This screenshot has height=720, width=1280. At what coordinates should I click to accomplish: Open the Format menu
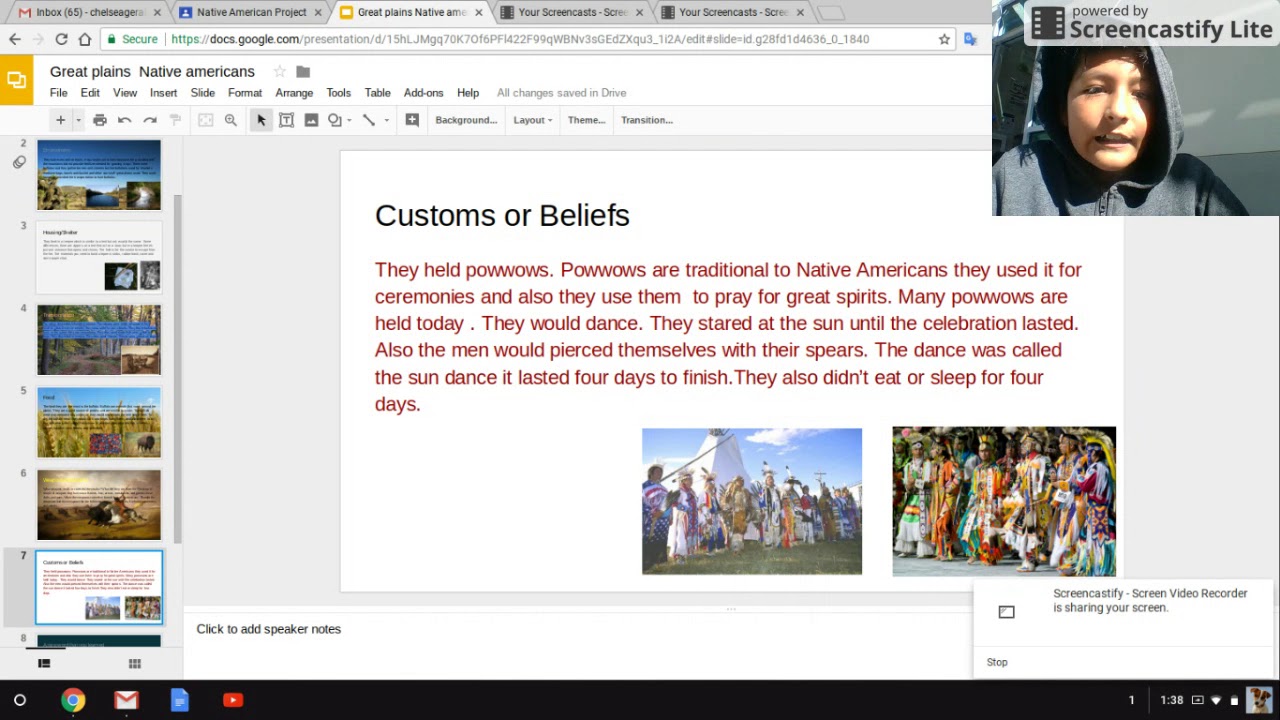245,93
